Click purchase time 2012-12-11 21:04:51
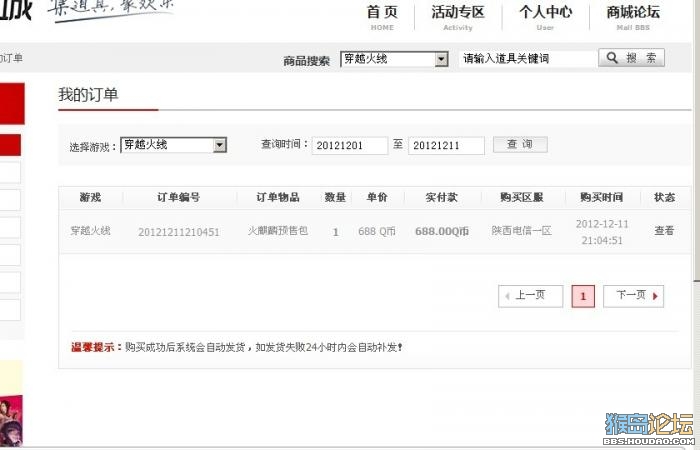 click(602, 232)
